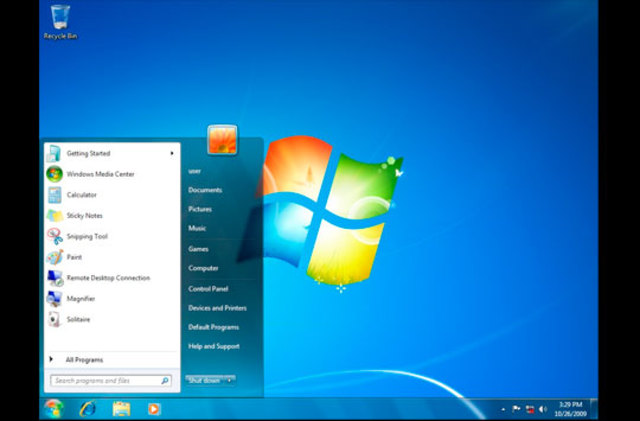This screenshot has height=421, width=640.
Task: Select Default Programs
Action: pos(213,327)
